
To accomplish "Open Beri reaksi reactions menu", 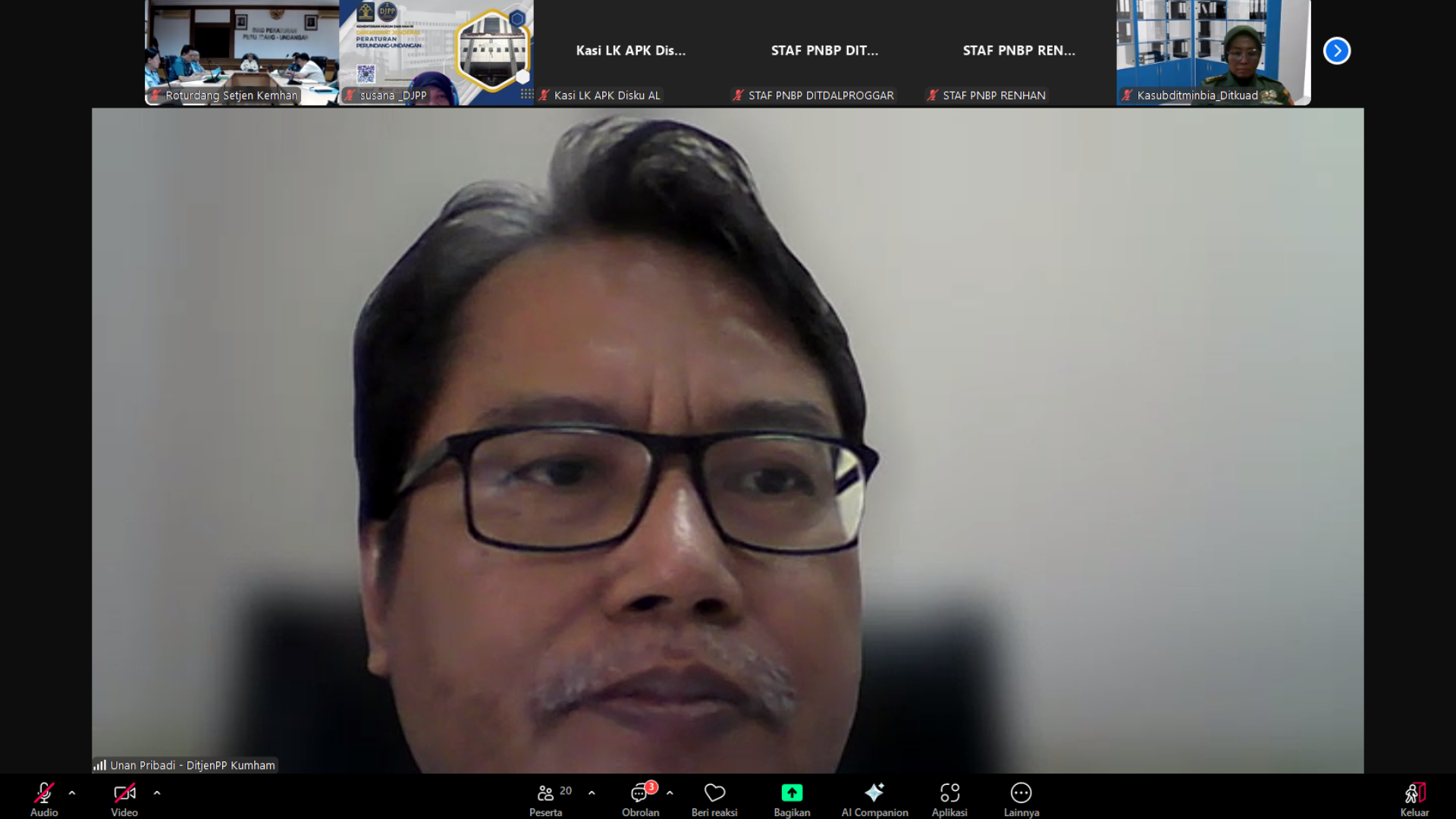I will click(x=714, y=799).
